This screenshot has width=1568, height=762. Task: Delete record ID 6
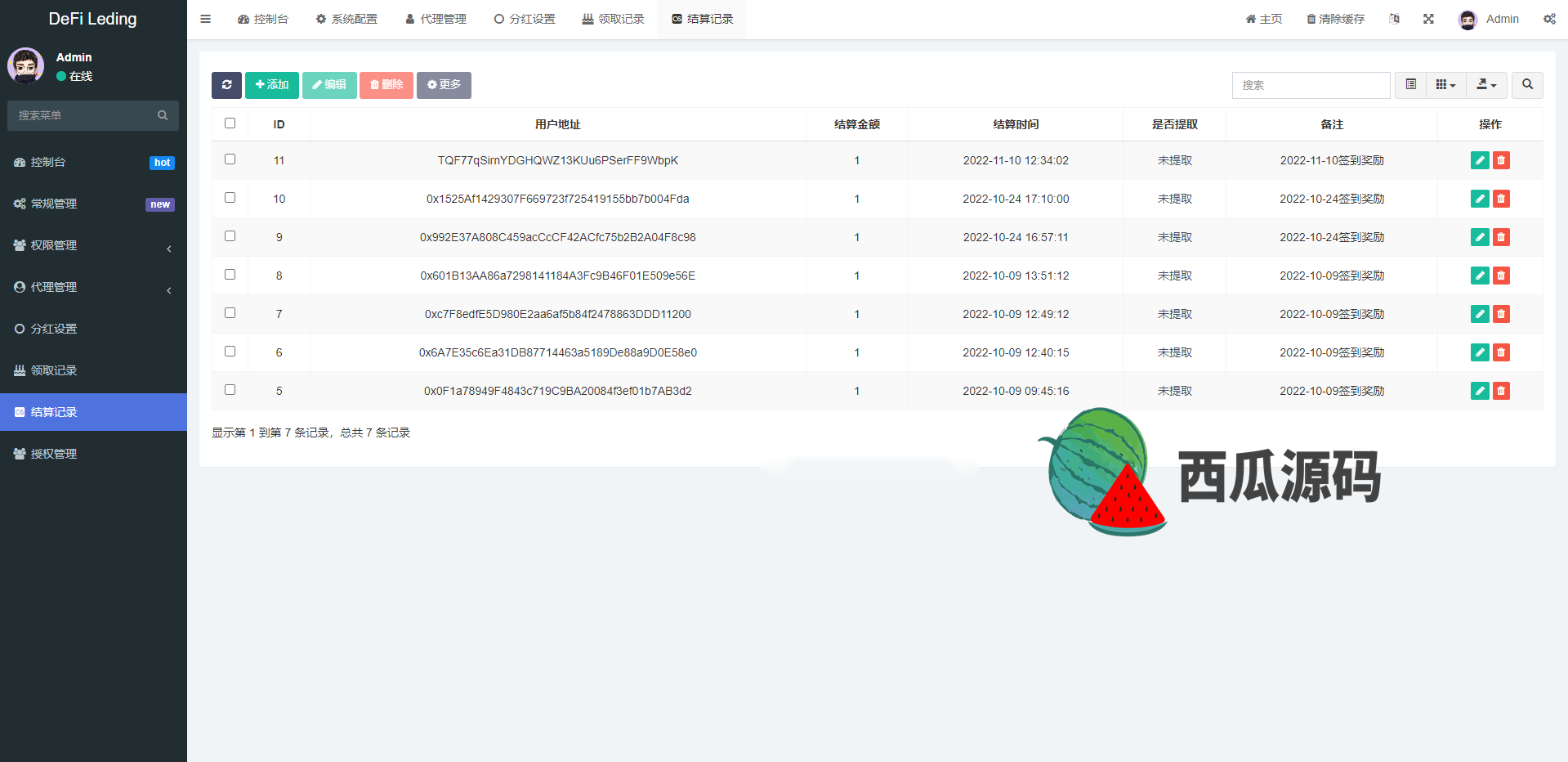point(1501,352)
